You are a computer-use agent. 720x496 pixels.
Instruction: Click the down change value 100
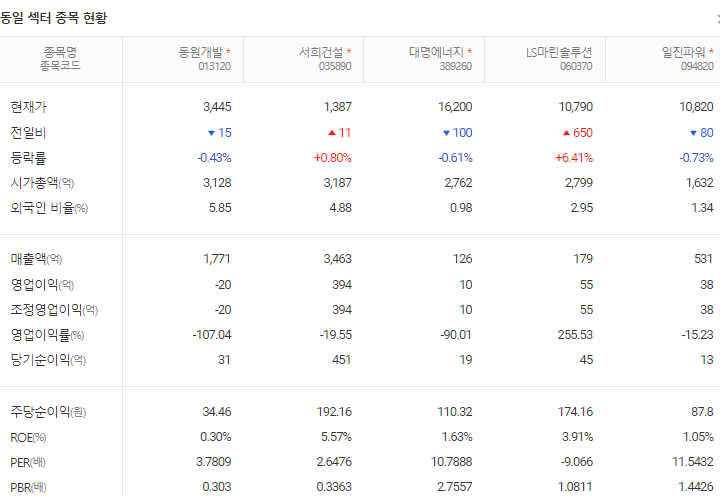tap(463, 133)
